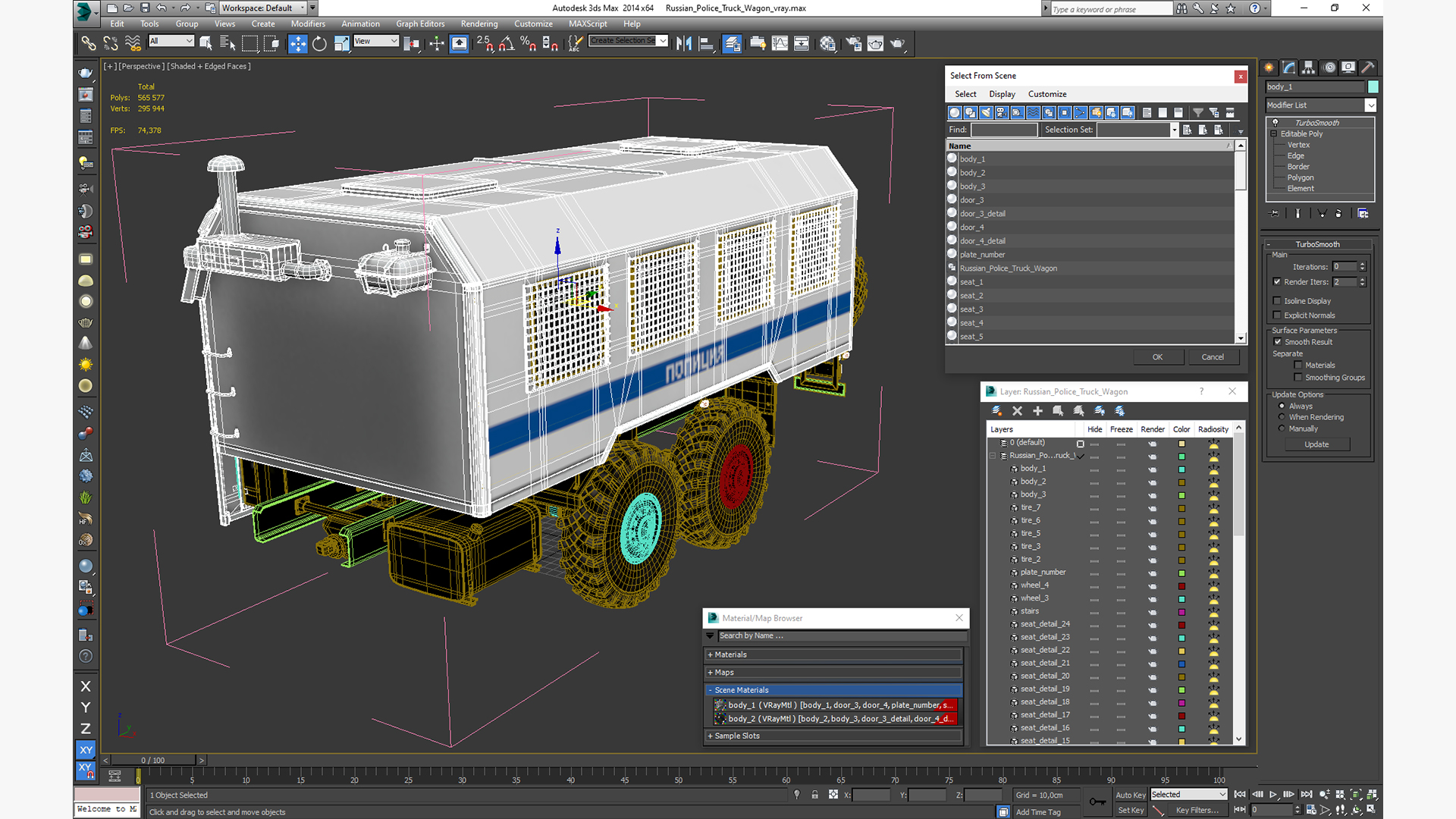Check Separate by Smoothing Groups checkbox

(x=1298, y=378)
